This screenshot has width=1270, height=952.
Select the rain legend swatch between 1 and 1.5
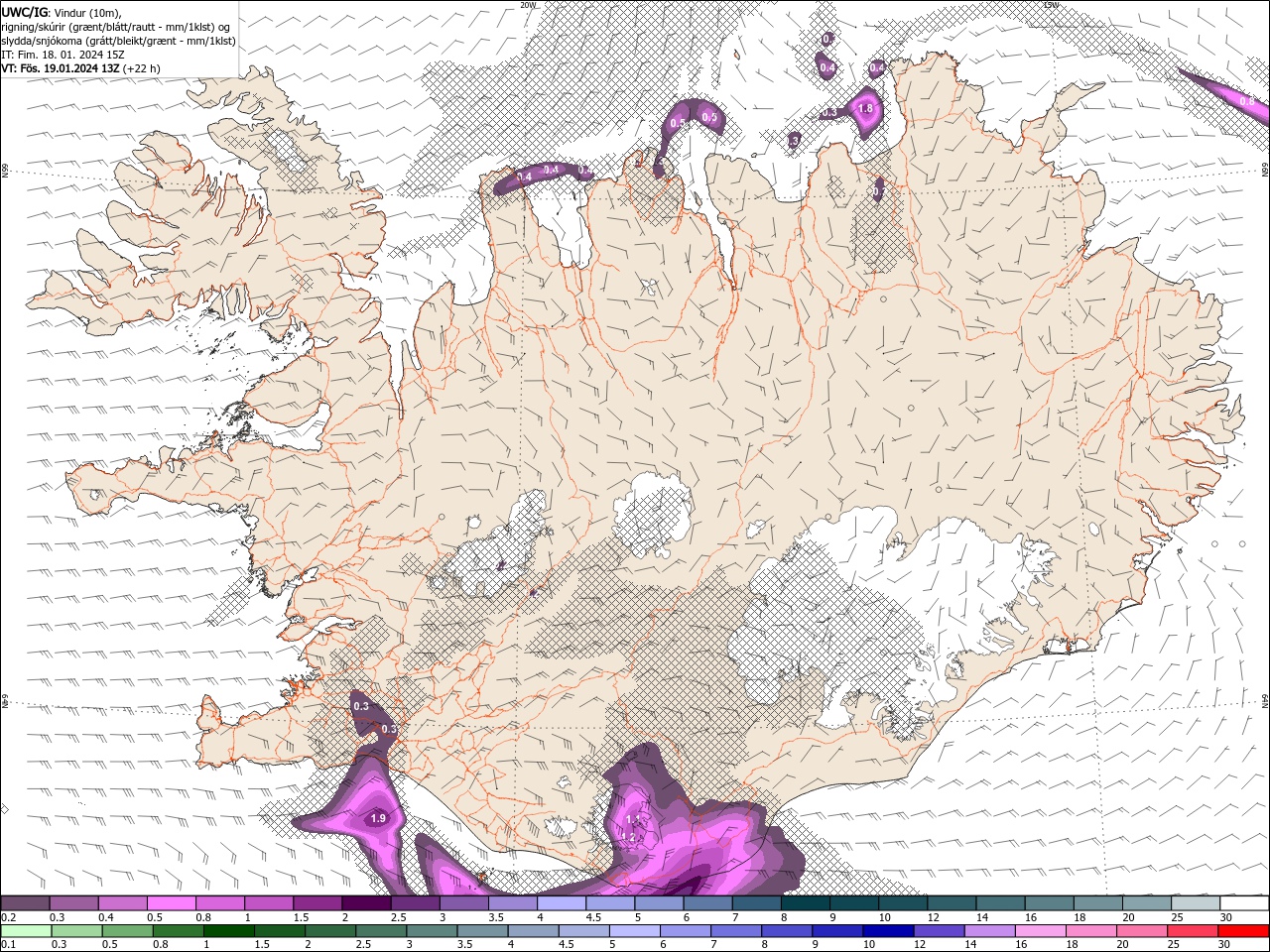(228, 931)
